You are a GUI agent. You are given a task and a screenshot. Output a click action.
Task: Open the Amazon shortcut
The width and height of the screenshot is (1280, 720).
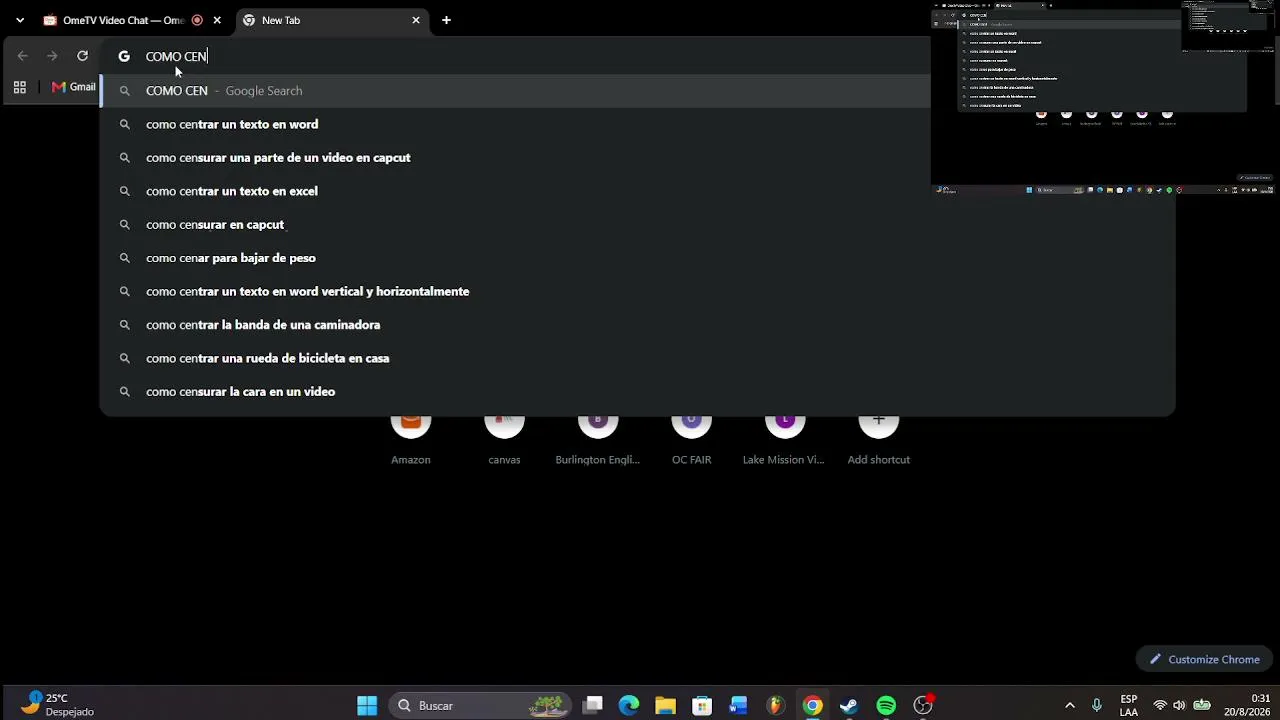[411, 438]
